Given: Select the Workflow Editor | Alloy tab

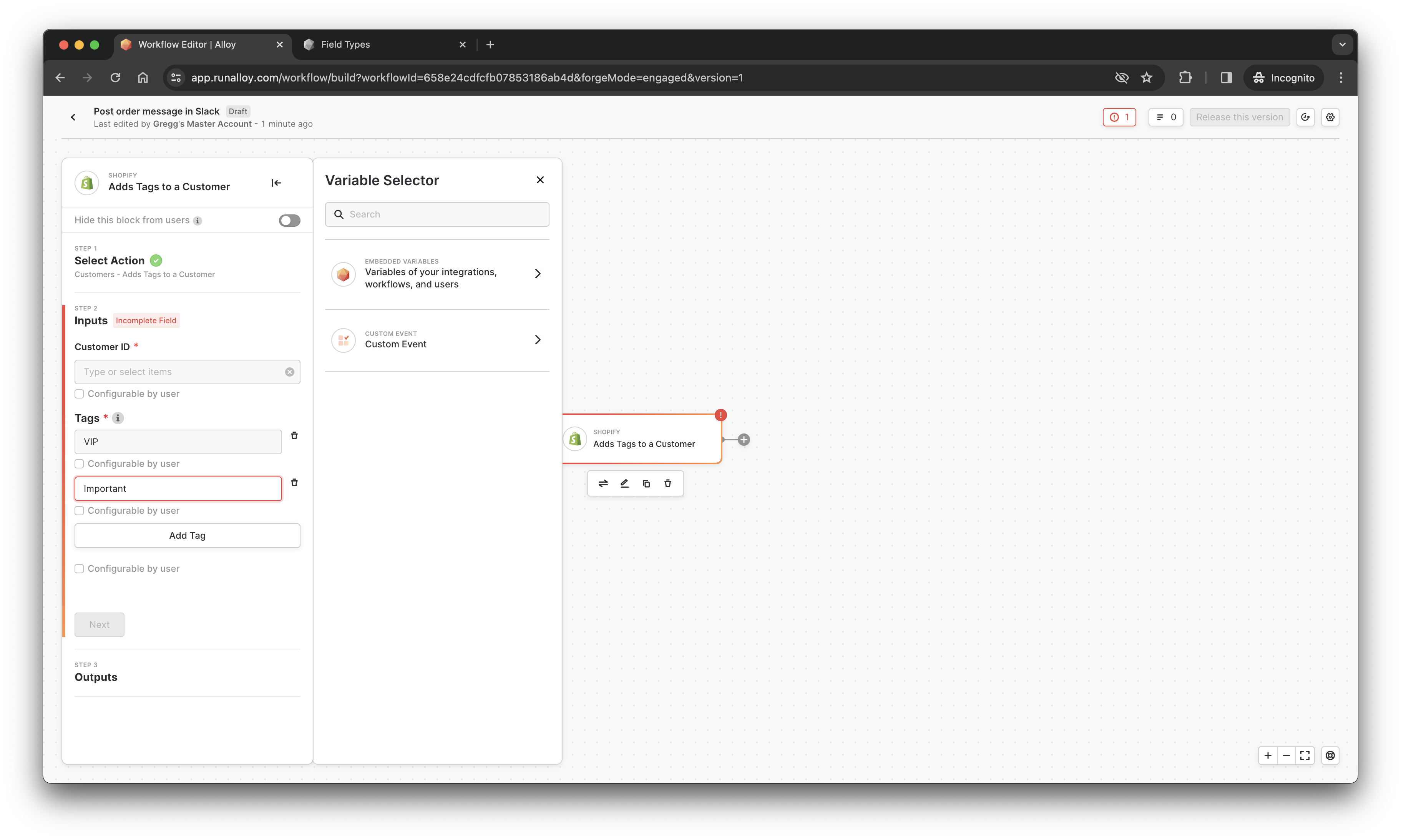Looking at the screenshot, I should (x=203, y=45).
